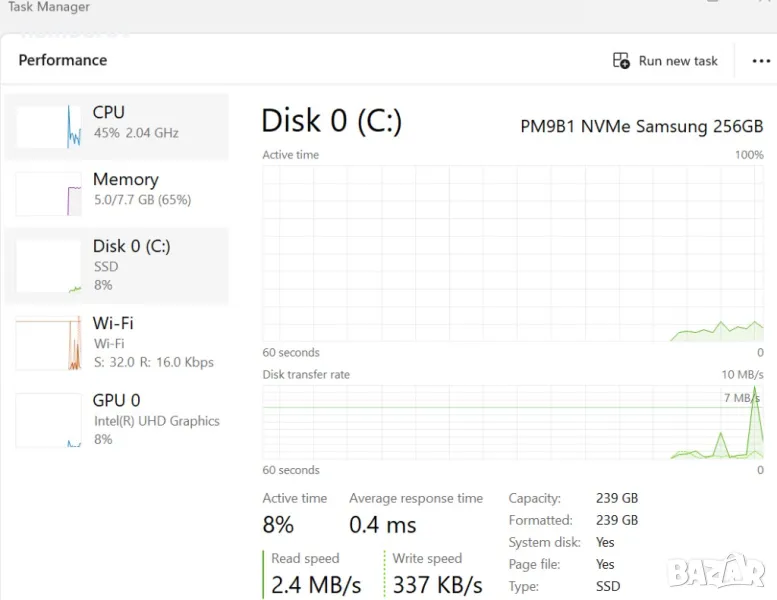Click the CPU mini usage graph
Image resolution: width=777 pixels, height=600 pixels.
coord(48,127)
